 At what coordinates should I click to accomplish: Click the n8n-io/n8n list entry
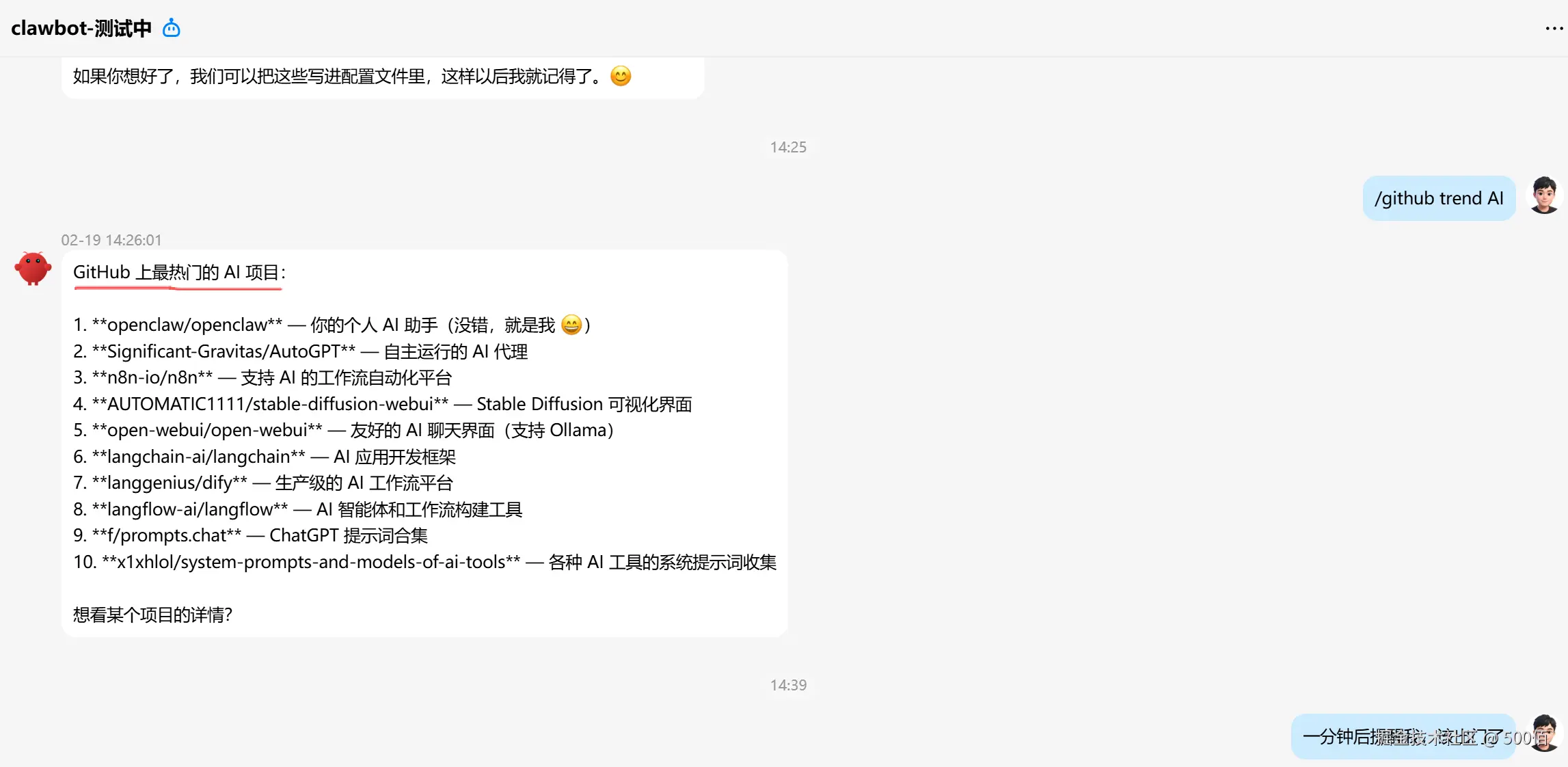point(262,377)
